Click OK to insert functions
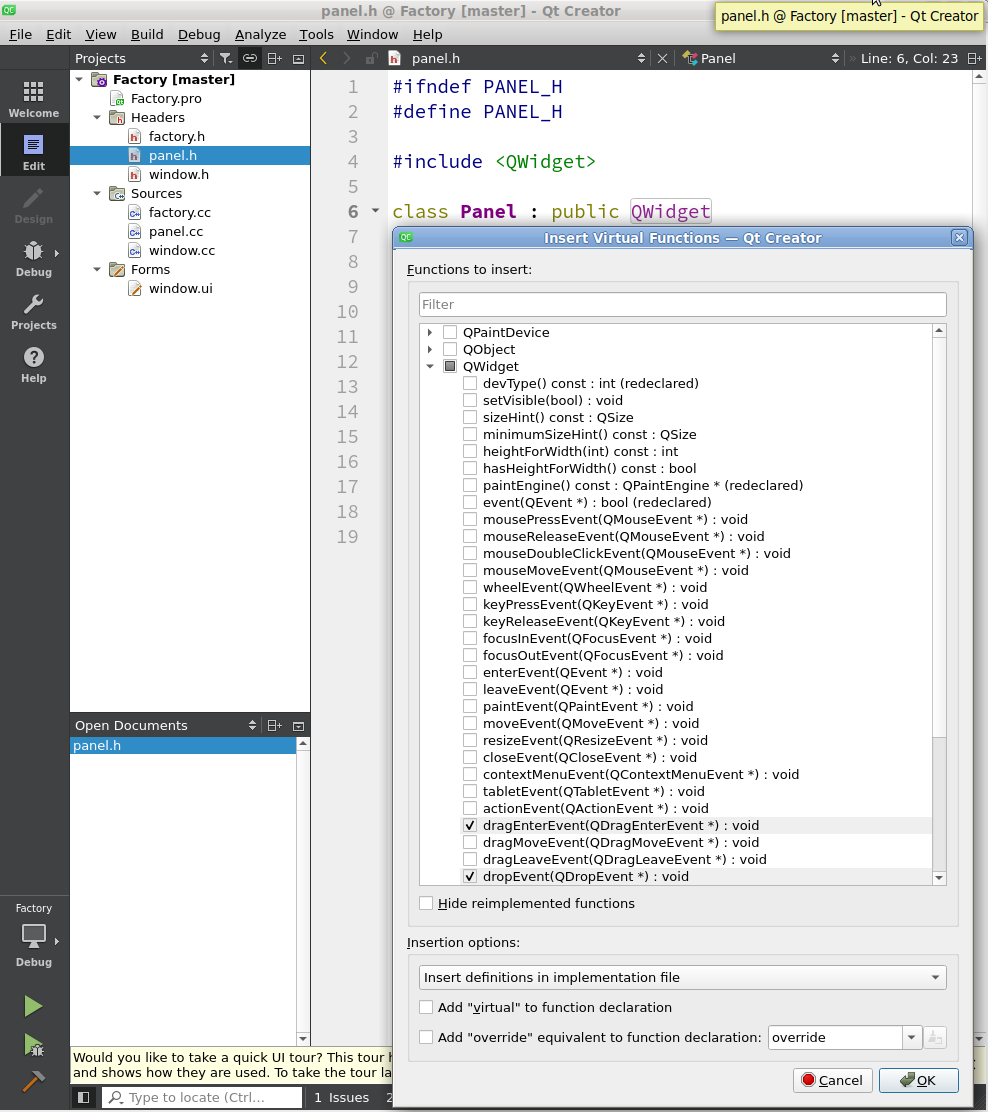Viewport: 988px width, 1112px height. click(918, 1080)
